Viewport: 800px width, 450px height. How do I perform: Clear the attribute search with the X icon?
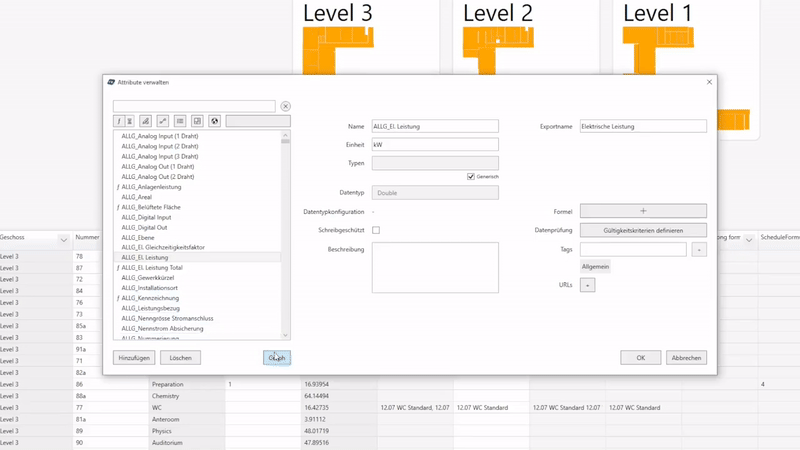click(285, 106)
